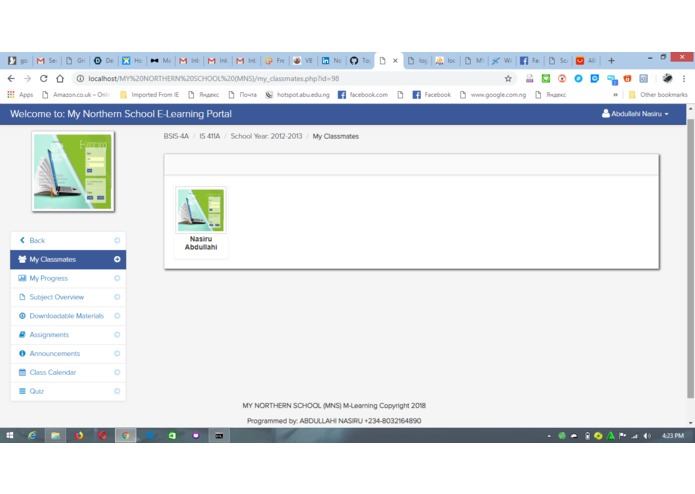Open the Windows Start button
This screenshot has height=494, width=695.
click(10, 436)
